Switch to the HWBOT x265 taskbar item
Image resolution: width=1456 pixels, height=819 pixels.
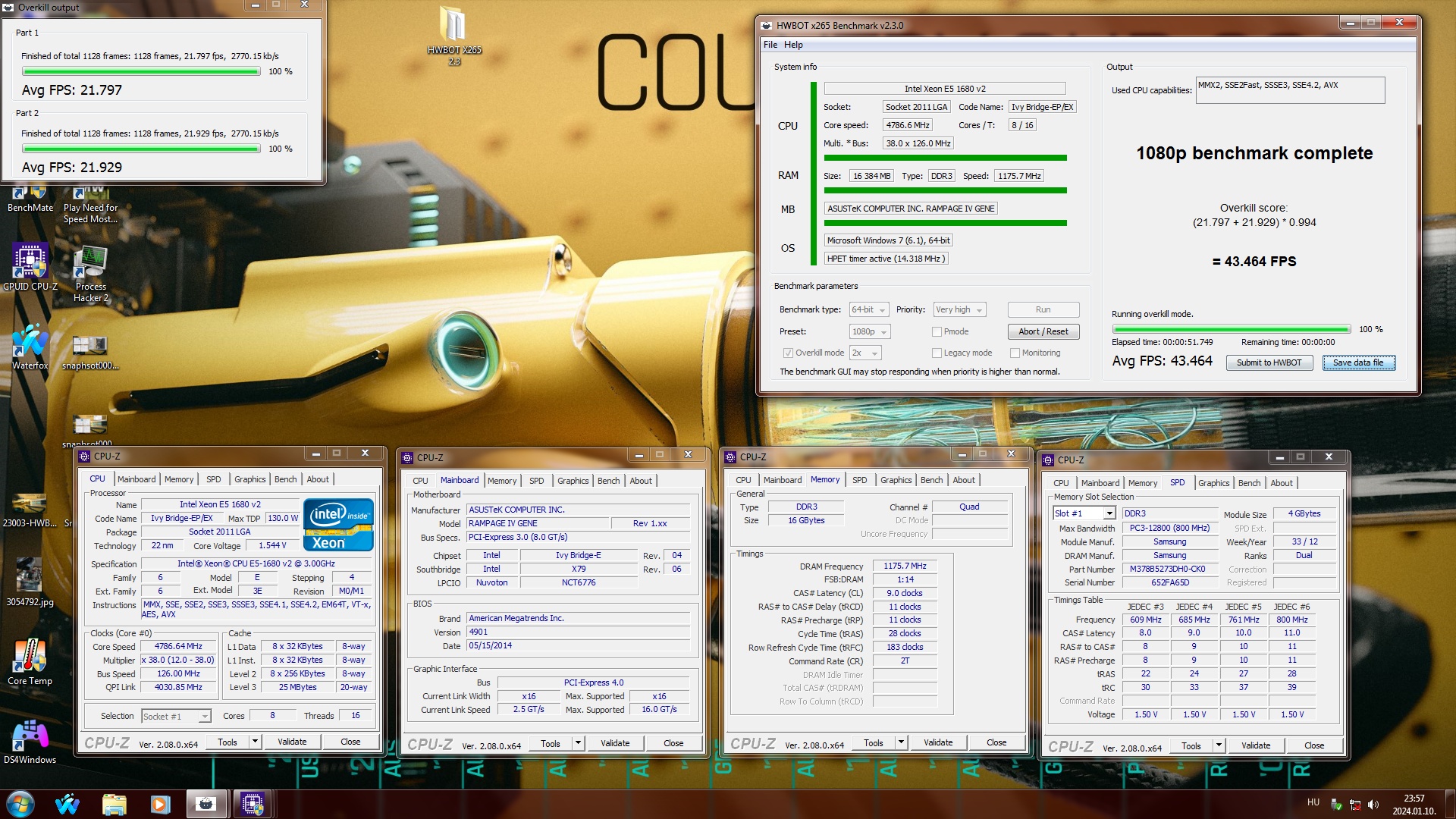click(x=206, y=804)
